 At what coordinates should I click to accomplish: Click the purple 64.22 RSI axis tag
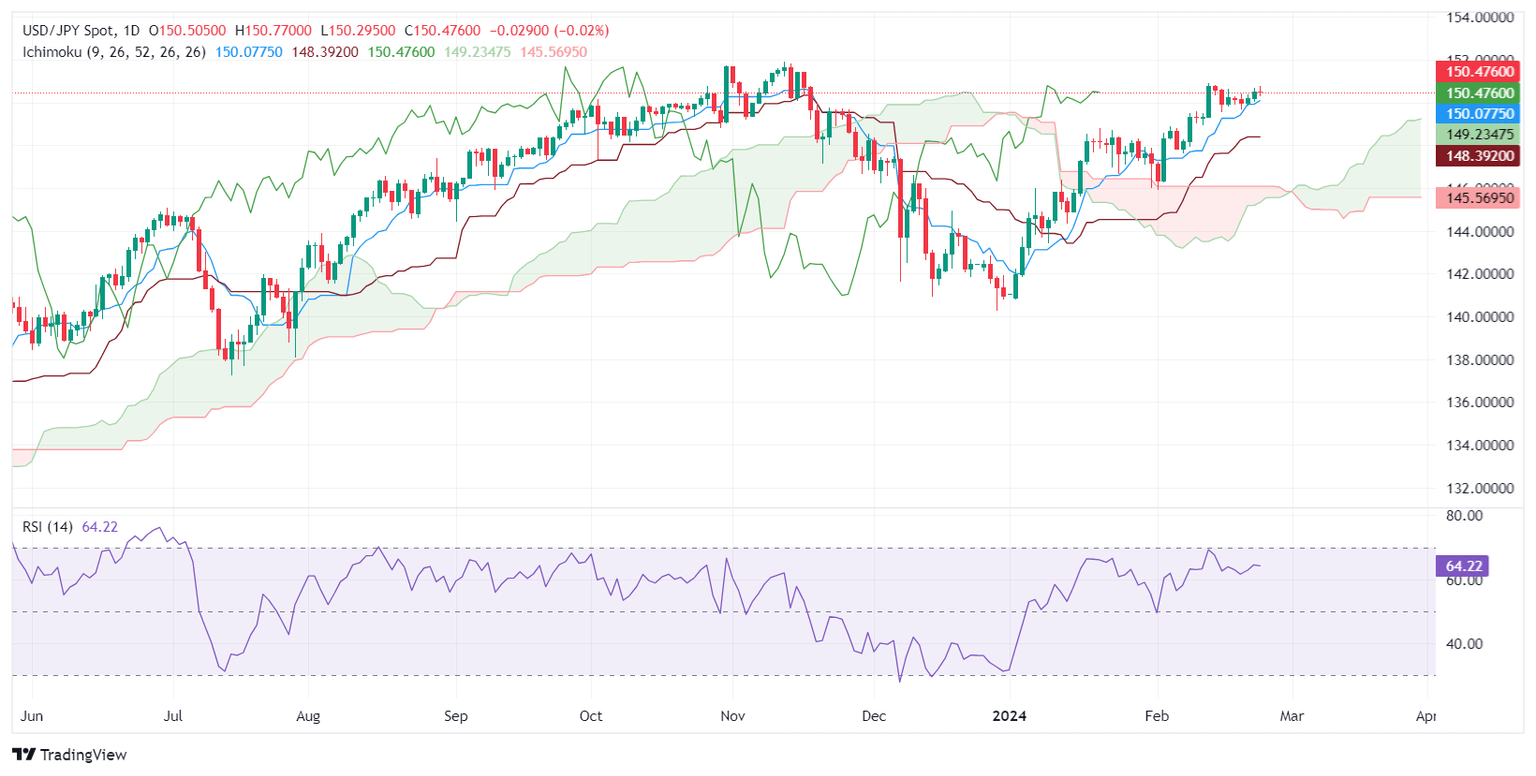[1462, 566]
